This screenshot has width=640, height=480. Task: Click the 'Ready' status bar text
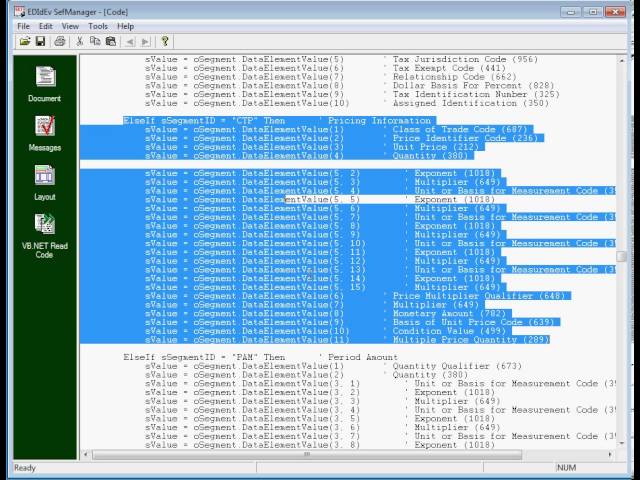click(25, 468)
